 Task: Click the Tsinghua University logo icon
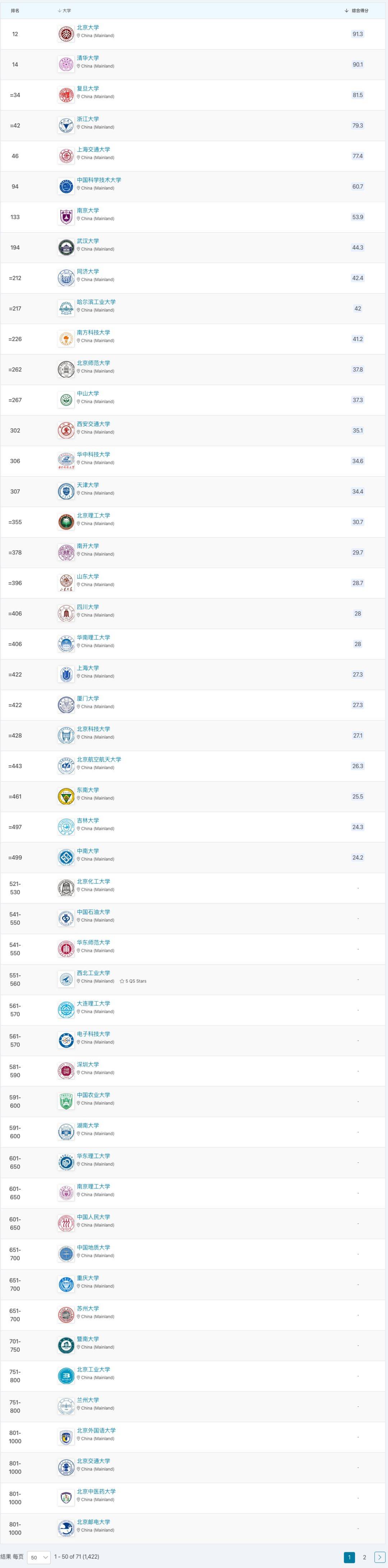point(66,65)
